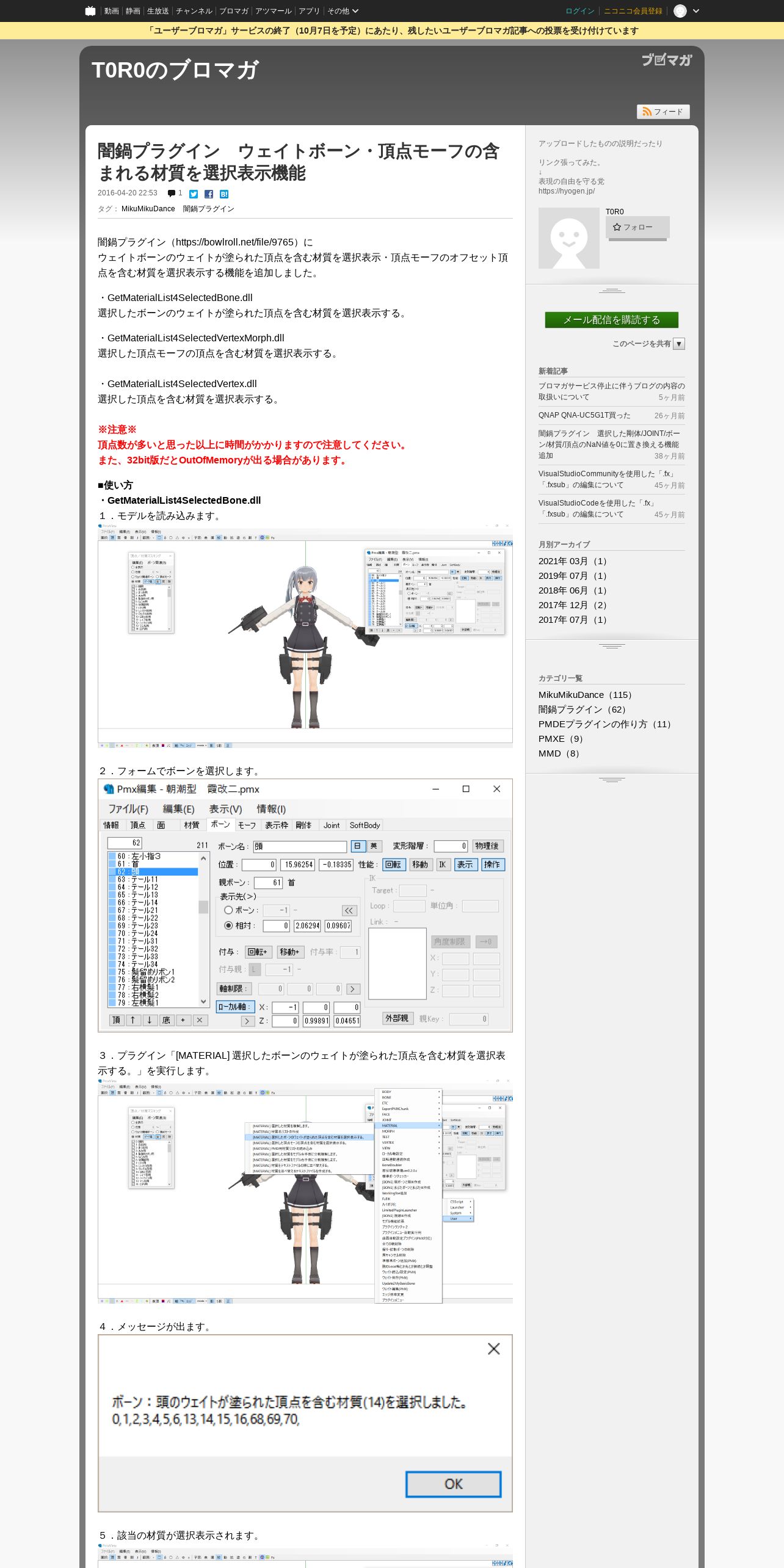Click the > button left of Z: row
Viewport: 784px width, 1568px height.
(x=247, y=1021)
